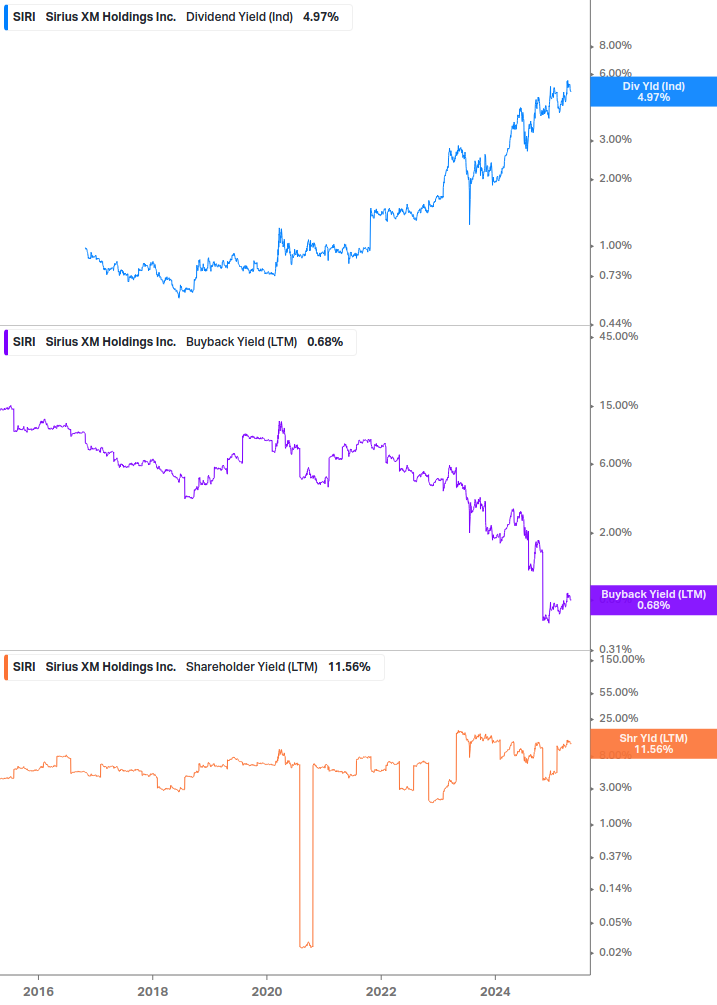Click the SIRI ticker in the Dividend Yield legend
Viewport: 717px width, 1005px height.
24,17
